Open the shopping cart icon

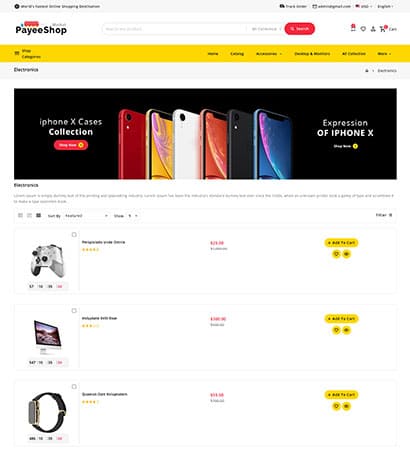click(x=383, y=29)
